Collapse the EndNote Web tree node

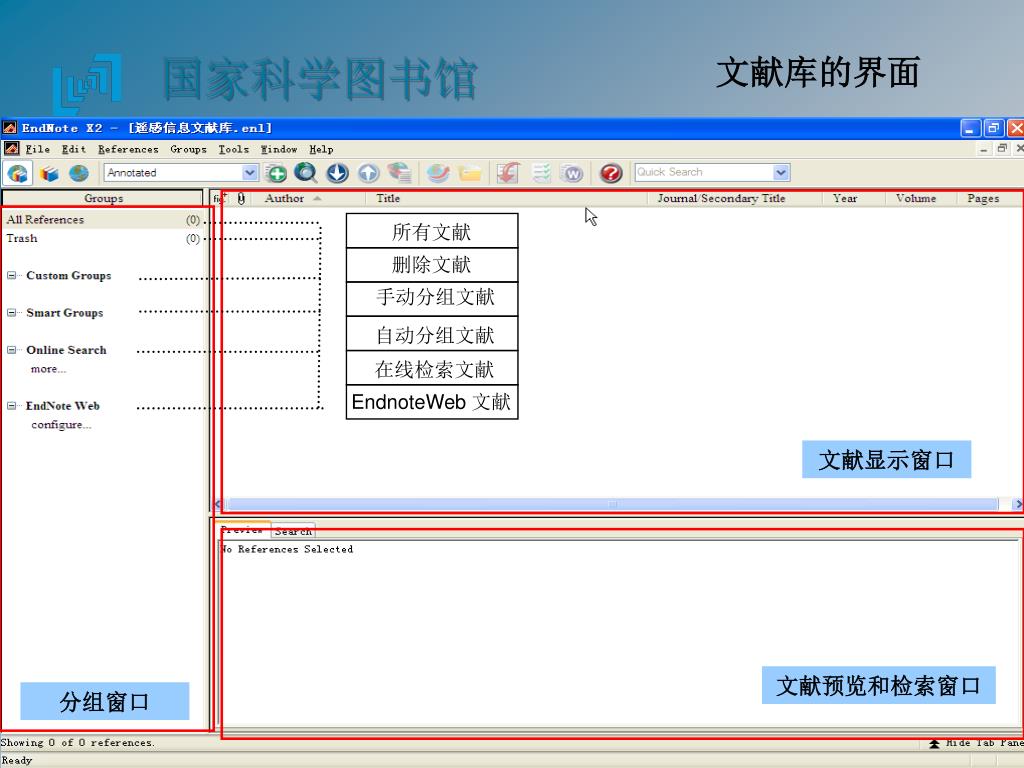pos(11,406)
